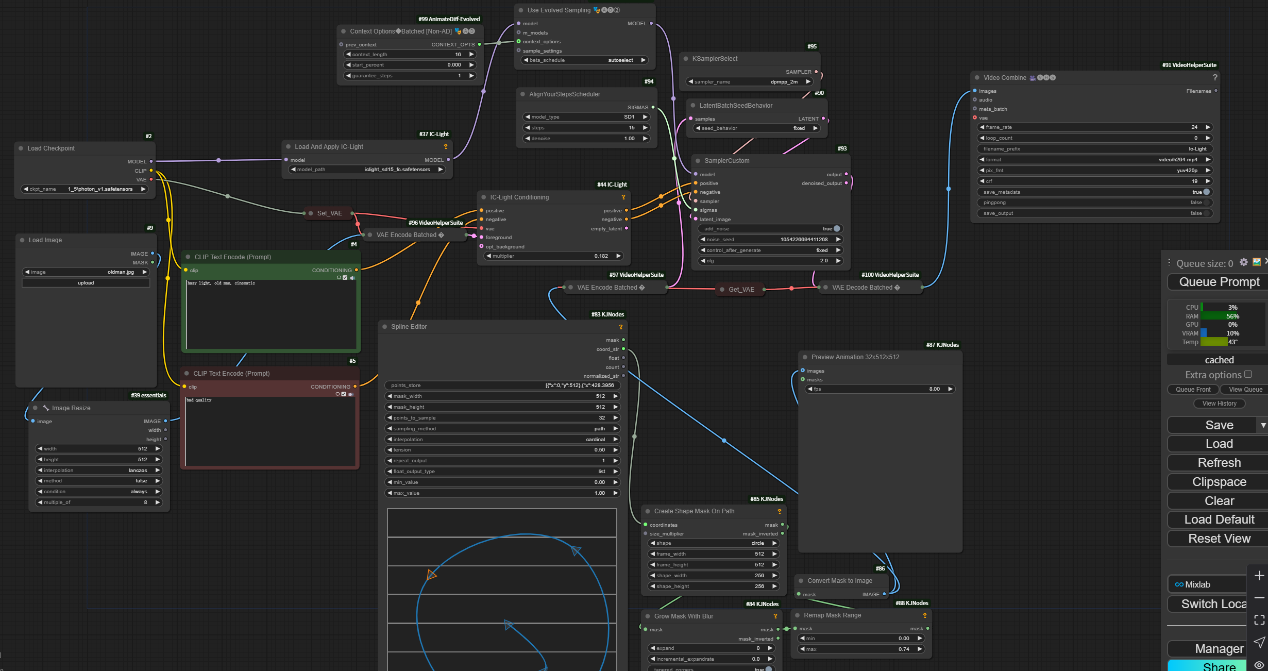Click the fit view frame icon
Screen dimensions: 1268x671
point(1258,620)
